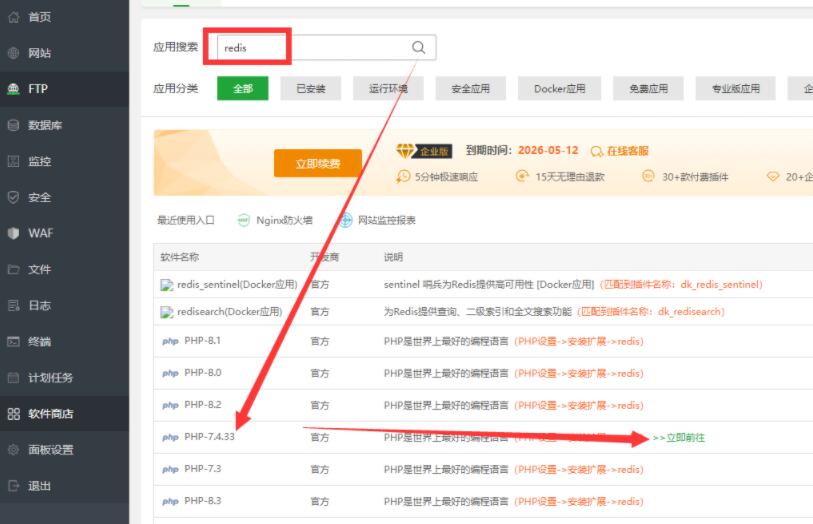Click the 企业版 diamond icon
Image resolution: width=813 pixels, height=524 pixels.
(404, 151)
